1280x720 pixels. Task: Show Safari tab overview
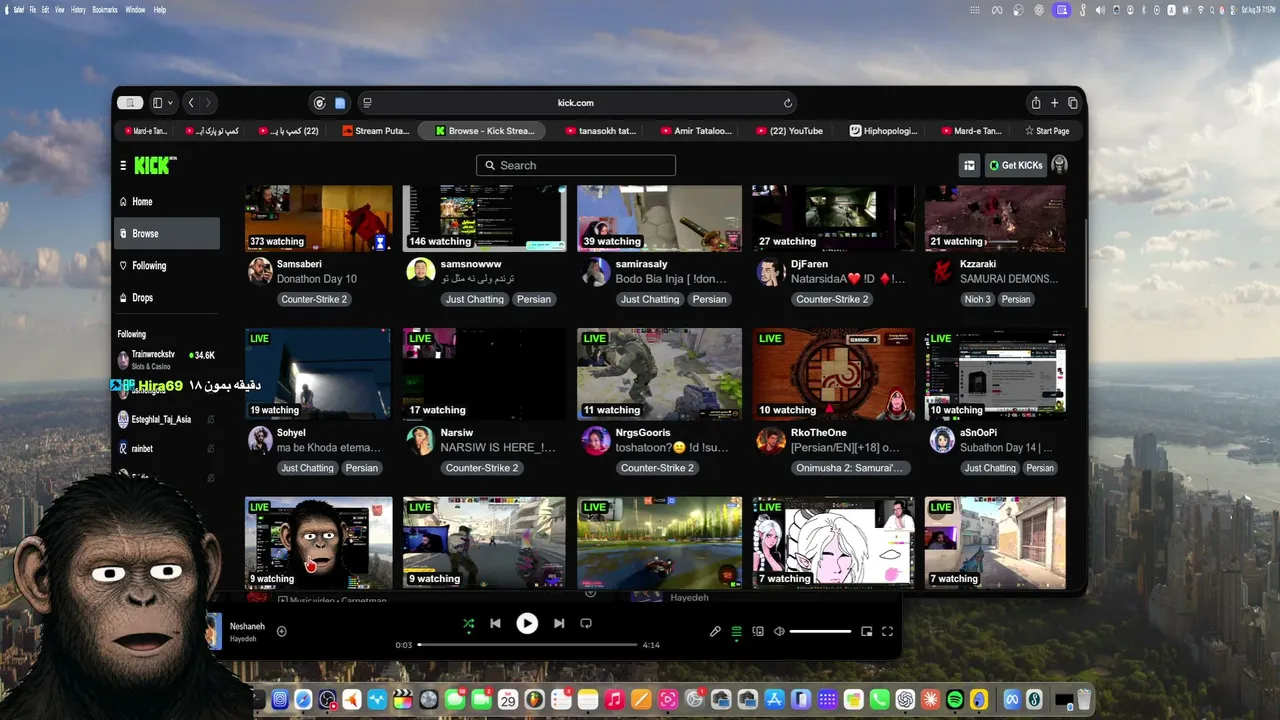[1072, 103]
